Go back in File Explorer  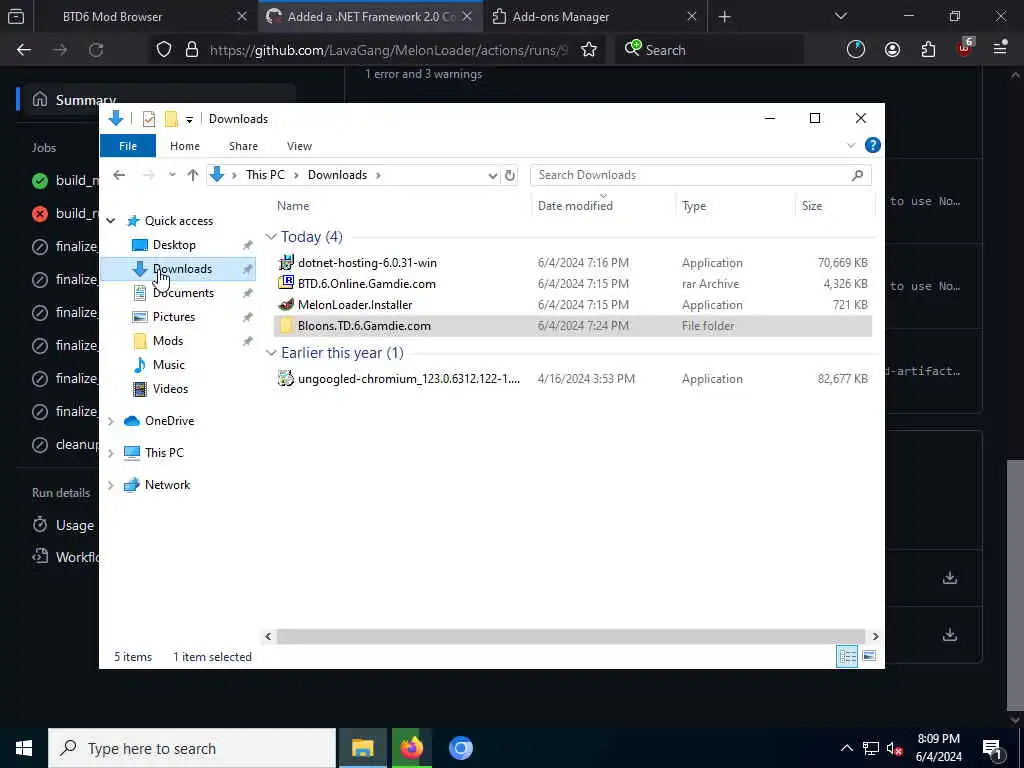tap(119, 175)
